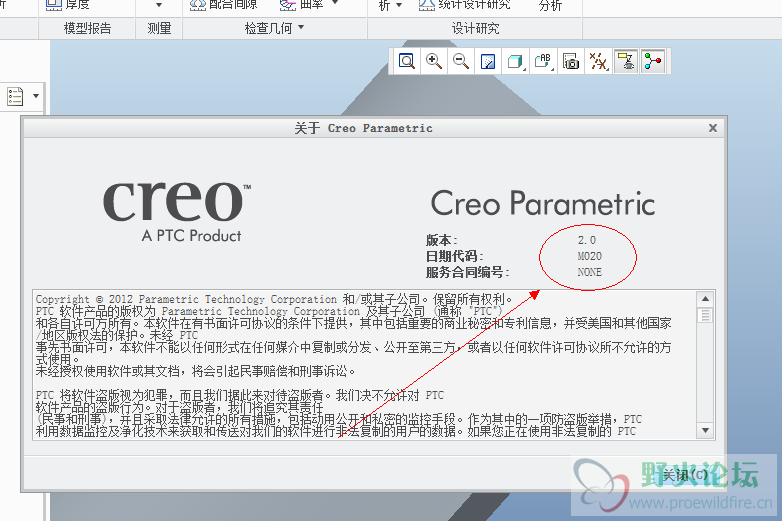This screenshot has width=782, height=521.
Task: Click the 分析 ribbon item
Action: (550, 5)
